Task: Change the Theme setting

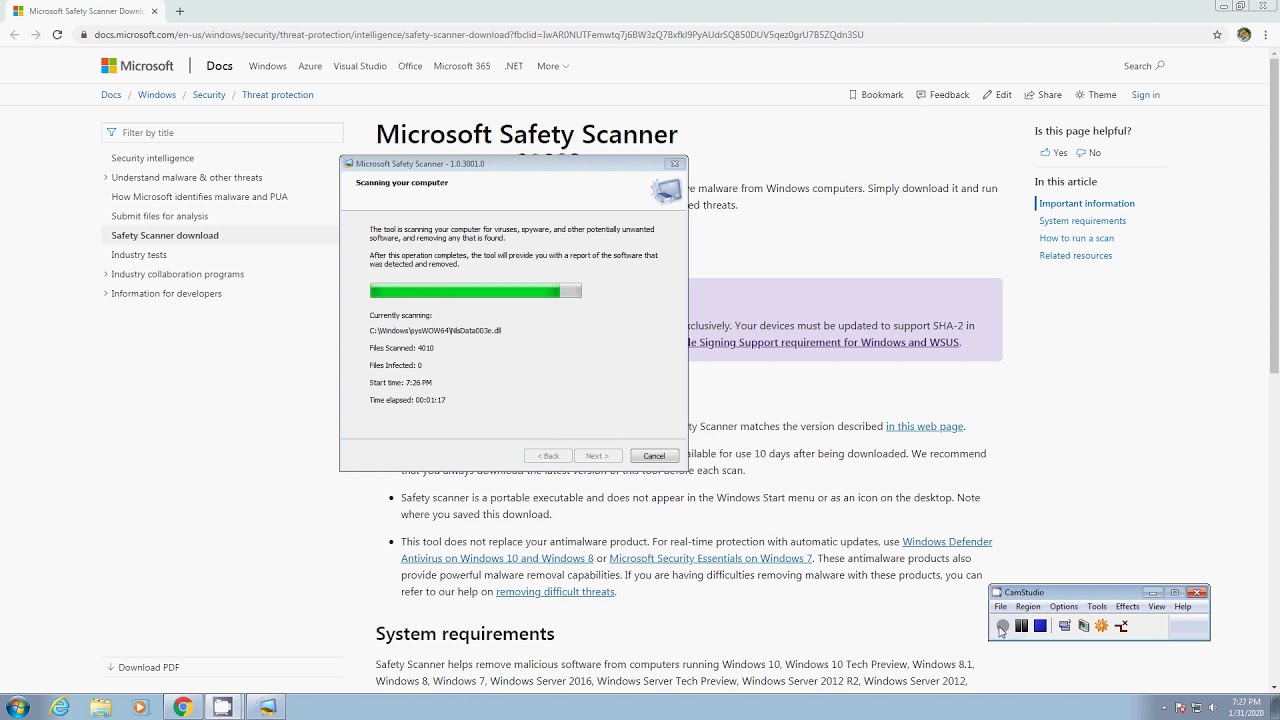Action: tap(1096, 95)
